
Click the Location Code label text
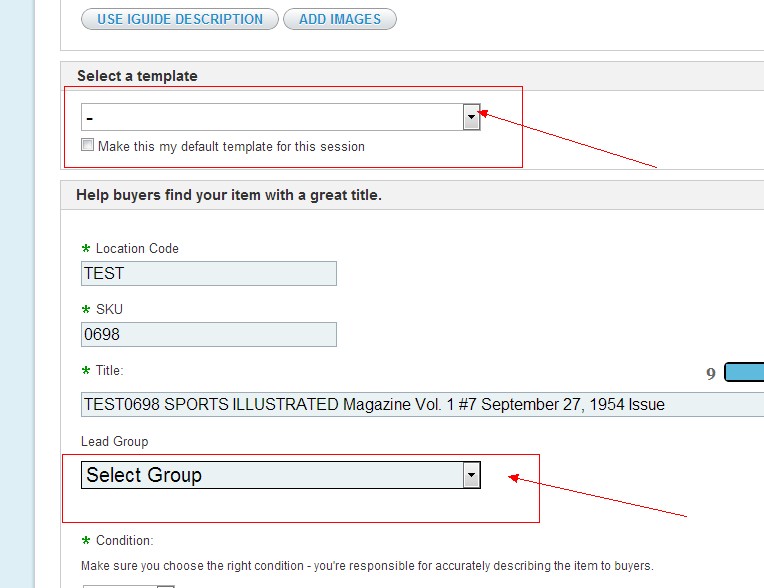(x=137, y=248)
